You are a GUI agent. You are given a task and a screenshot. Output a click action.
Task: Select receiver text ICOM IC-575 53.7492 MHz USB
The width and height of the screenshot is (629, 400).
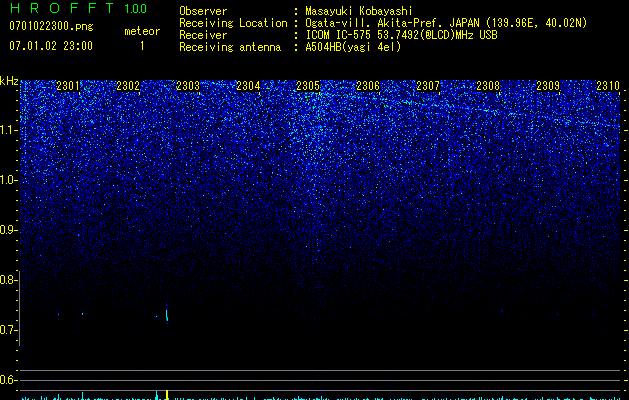point(401,35)
